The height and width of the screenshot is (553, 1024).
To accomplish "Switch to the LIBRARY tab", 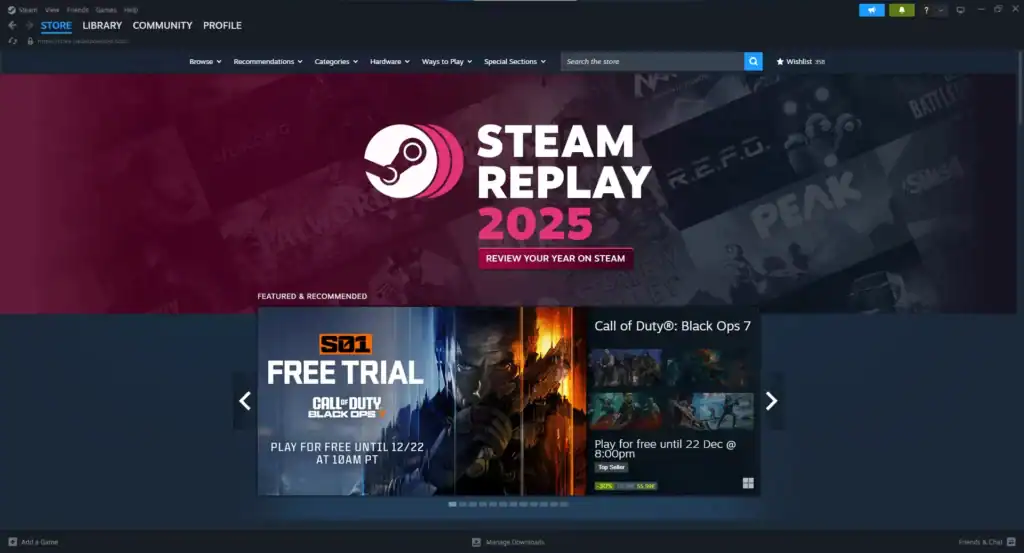I will [102, 25].
